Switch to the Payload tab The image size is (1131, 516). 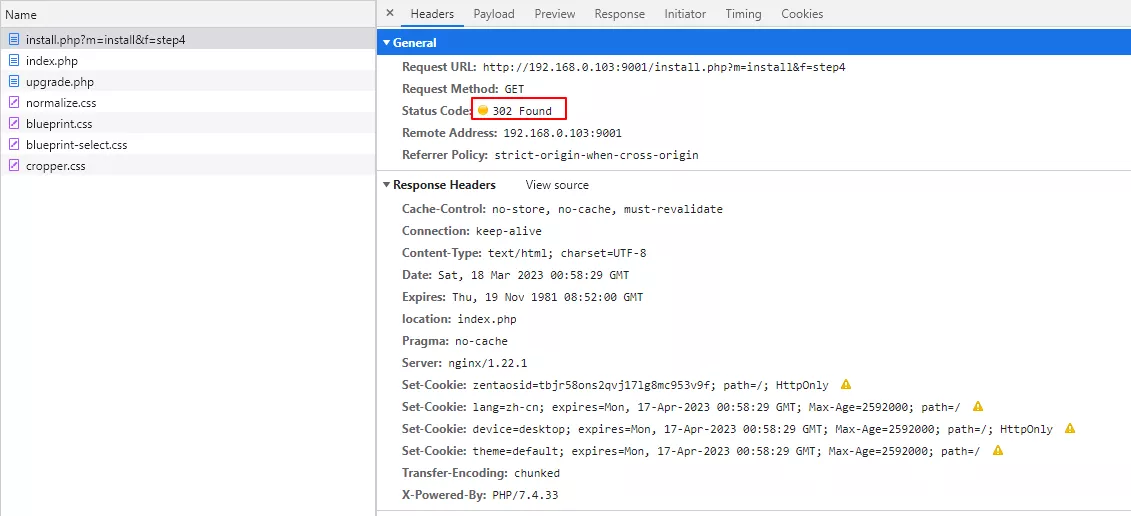pyautogui.click(x=494, y=14)
